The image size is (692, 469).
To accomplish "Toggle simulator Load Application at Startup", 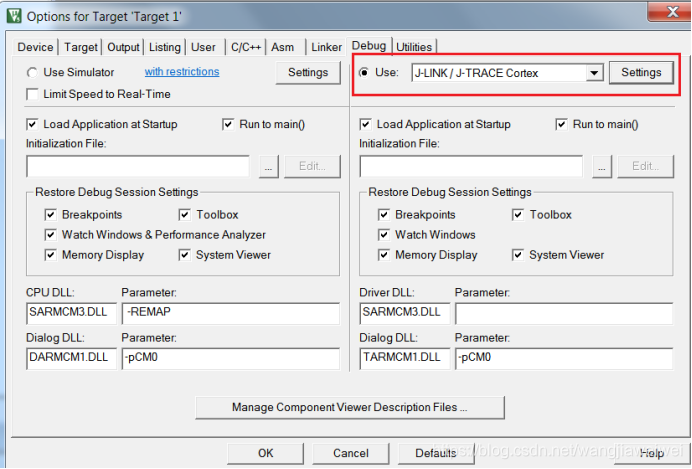I will [32, 124].
